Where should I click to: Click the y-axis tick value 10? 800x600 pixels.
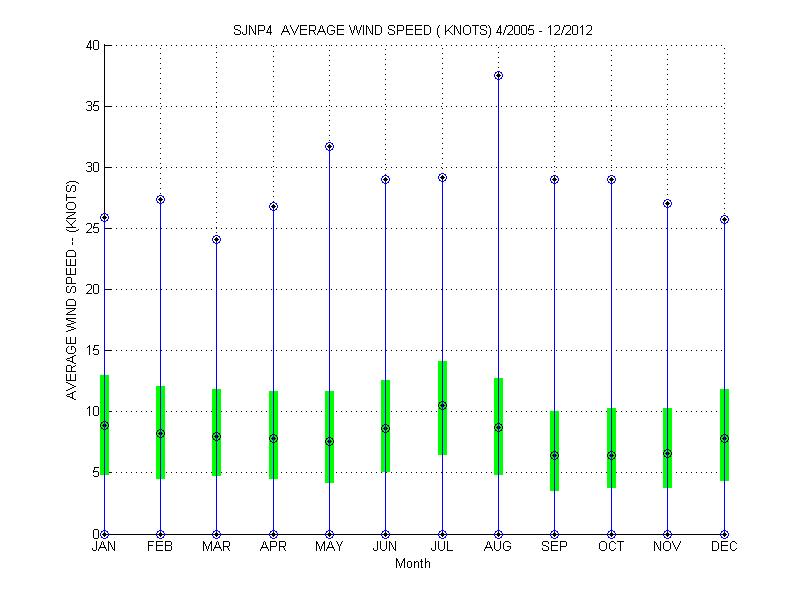(x=93, y=411)
